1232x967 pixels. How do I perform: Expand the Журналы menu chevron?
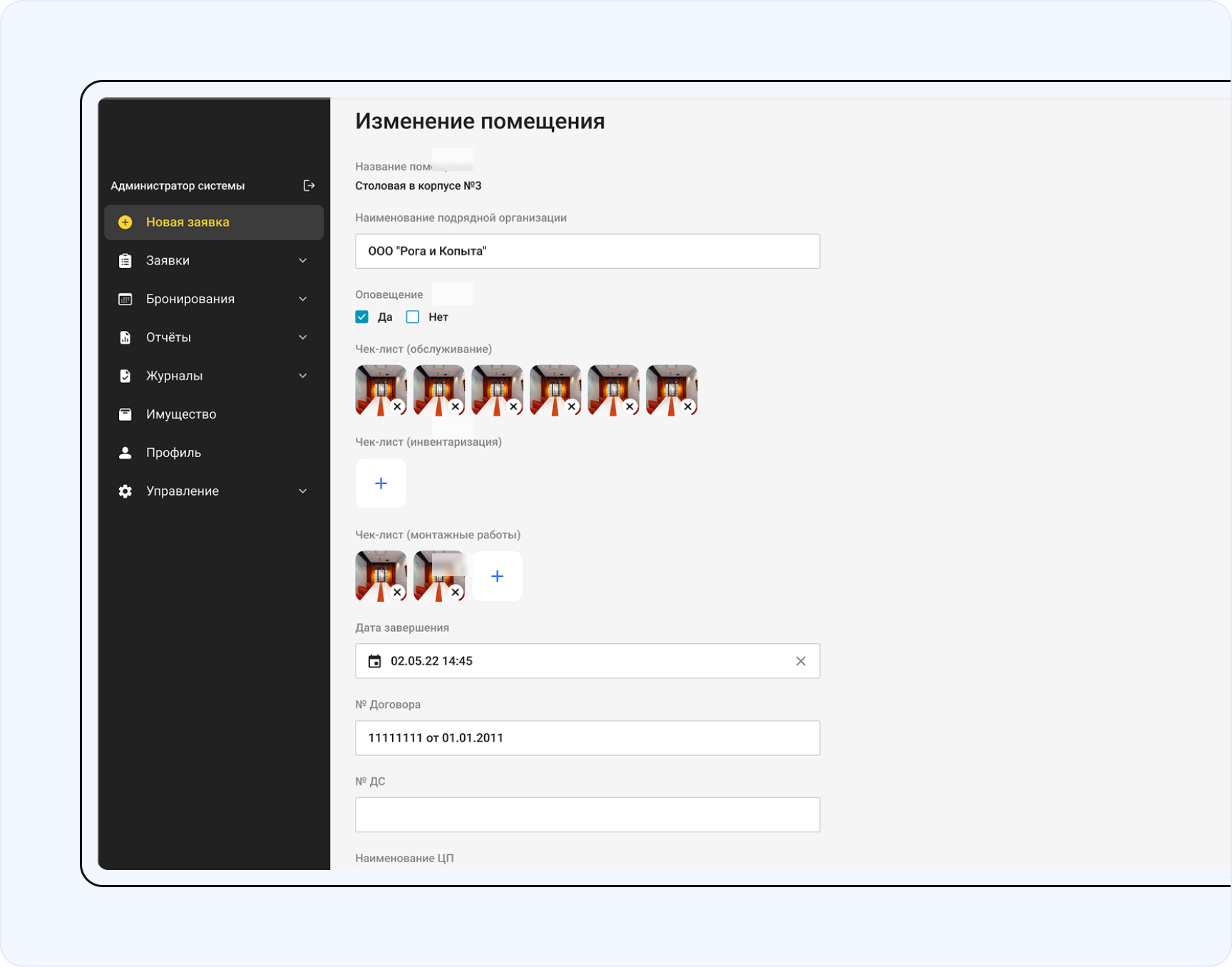[x=303, y=376]
